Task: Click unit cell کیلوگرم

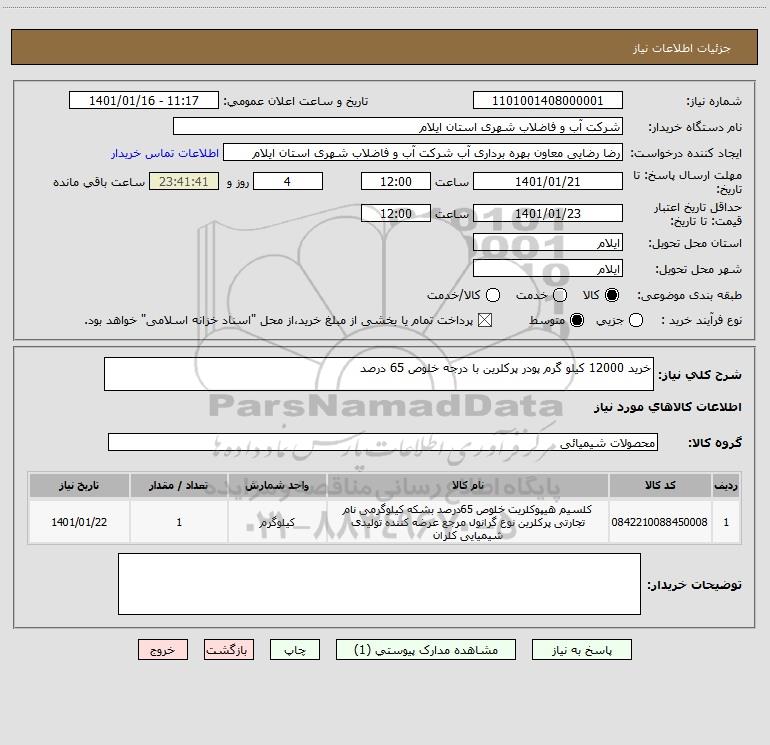Action: click(277, 522)
